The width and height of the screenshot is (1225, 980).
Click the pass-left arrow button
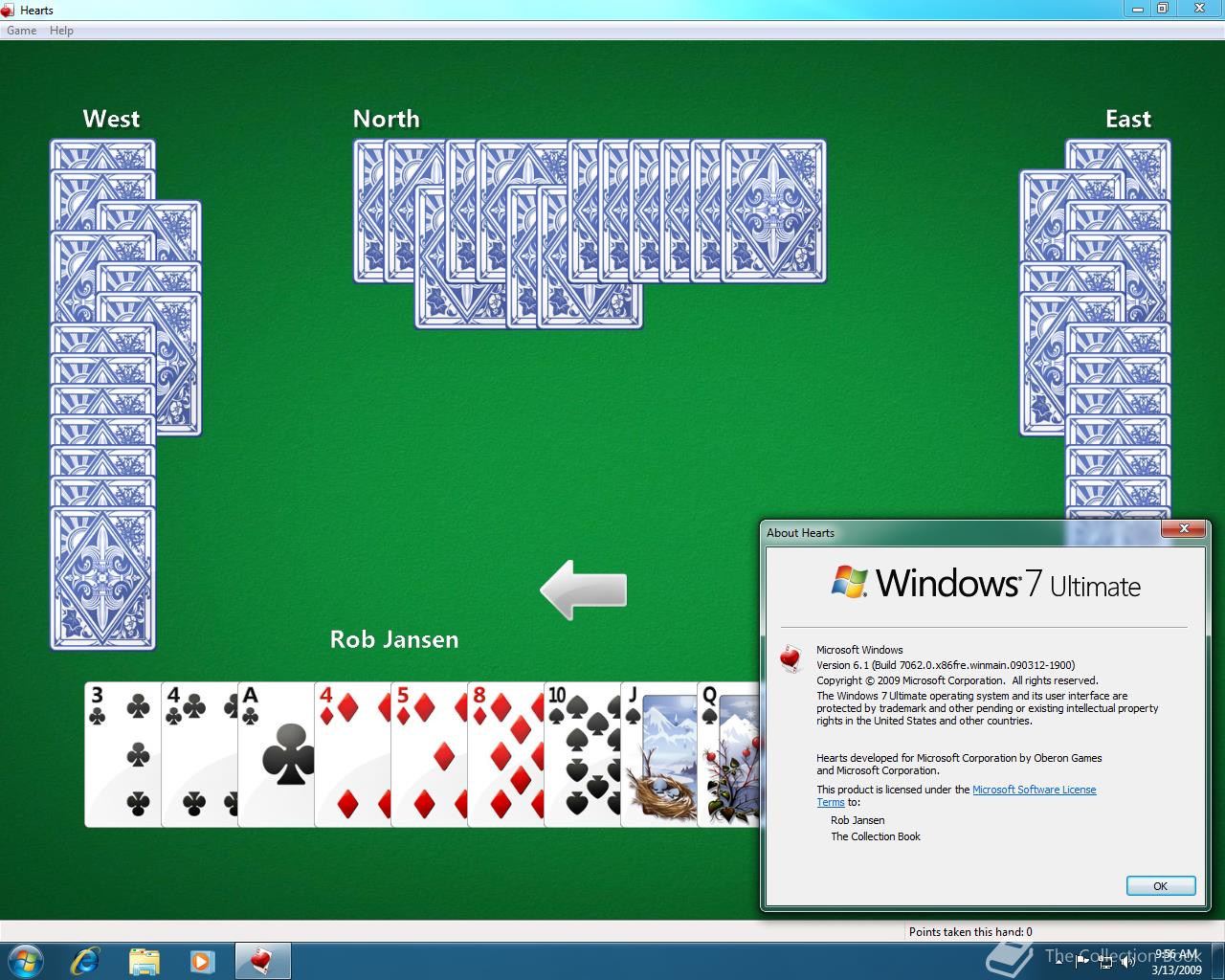[584, 590]
